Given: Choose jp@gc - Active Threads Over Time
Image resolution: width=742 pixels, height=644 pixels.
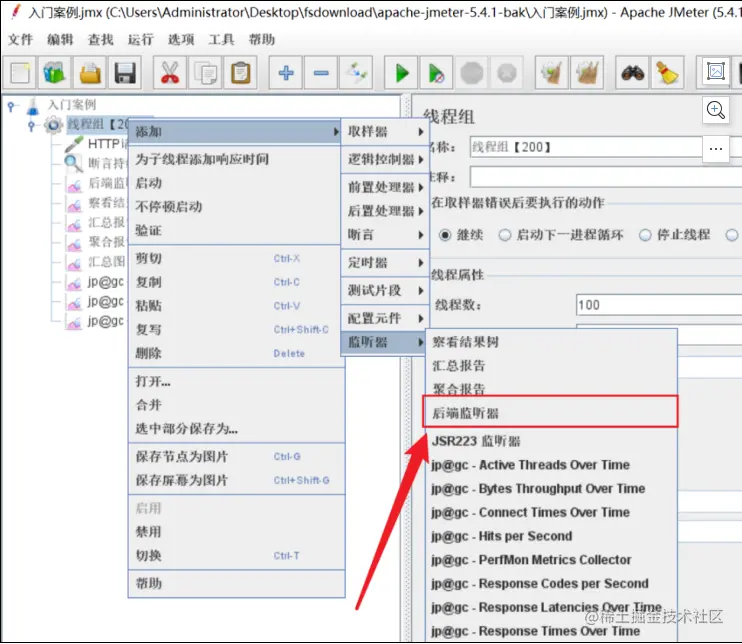Looking at the screenshot, I should tap(551, 465).
